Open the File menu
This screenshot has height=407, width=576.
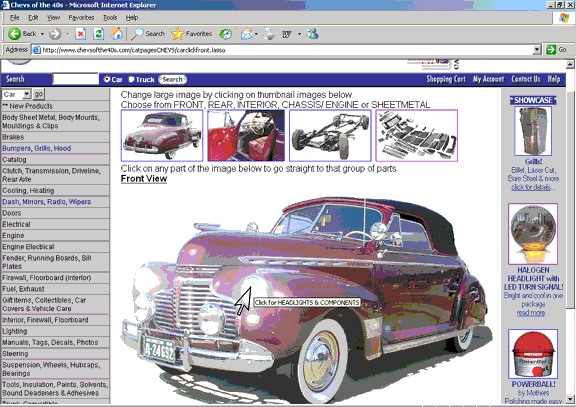click(14, 18)
